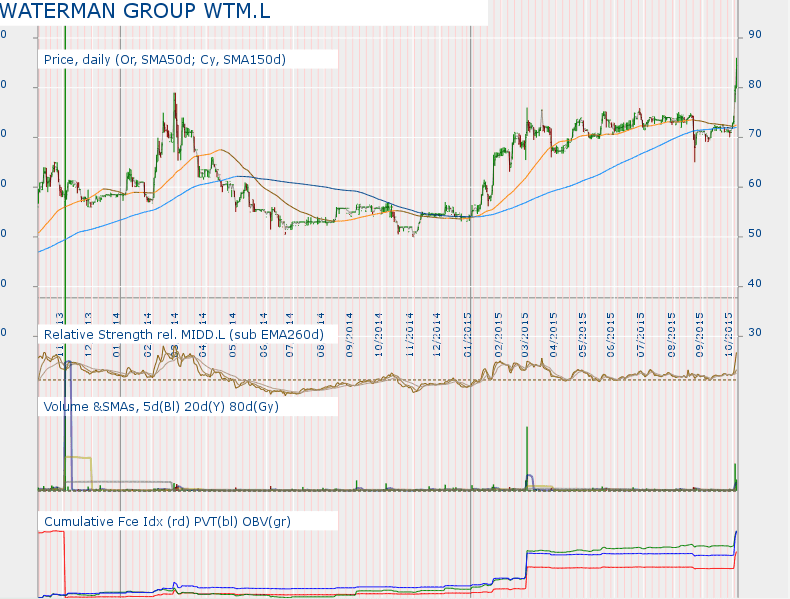Click the Volume & SMAs panel label

(x=161, y=407)
